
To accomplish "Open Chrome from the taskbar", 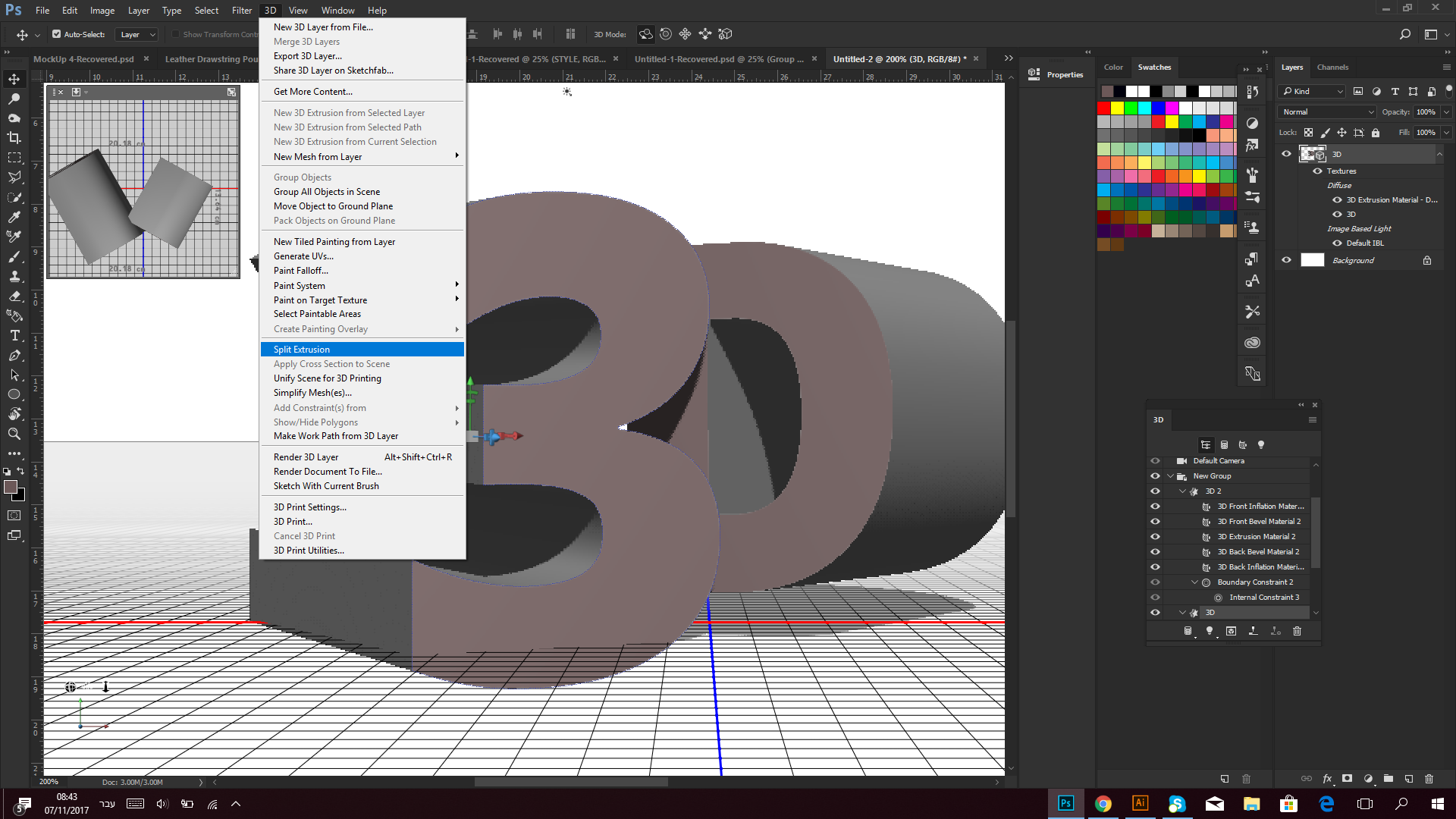I will click(x=1103, y=804).
